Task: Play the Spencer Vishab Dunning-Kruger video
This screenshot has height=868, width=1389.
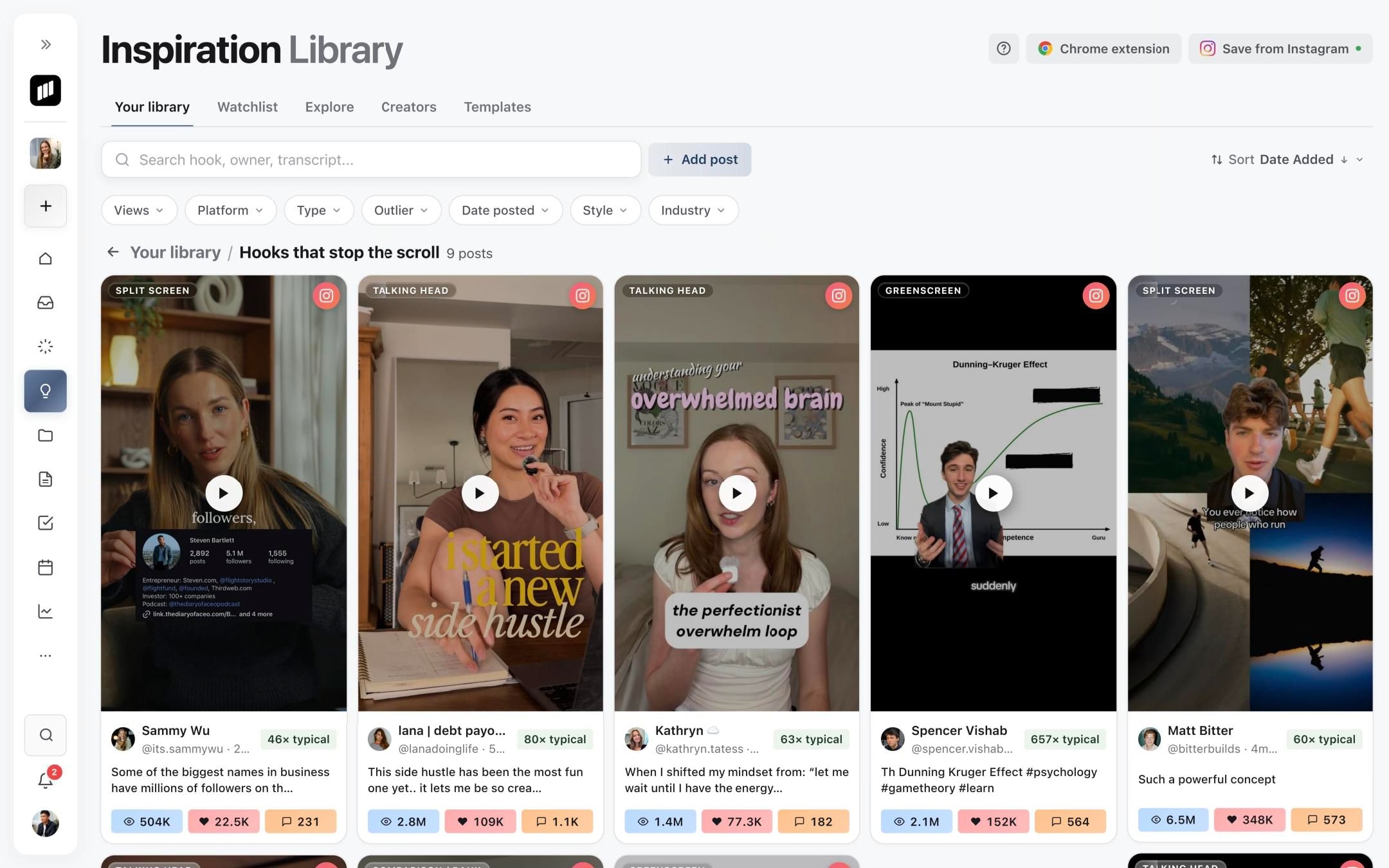Action: click(994, 493)
